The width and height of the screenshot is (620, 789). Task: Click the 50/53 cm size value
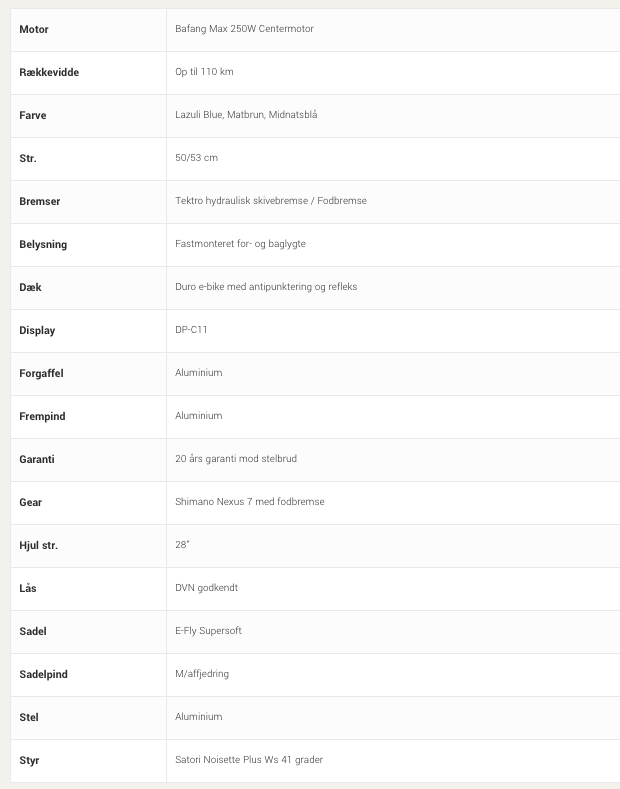[x=196, y=158]
